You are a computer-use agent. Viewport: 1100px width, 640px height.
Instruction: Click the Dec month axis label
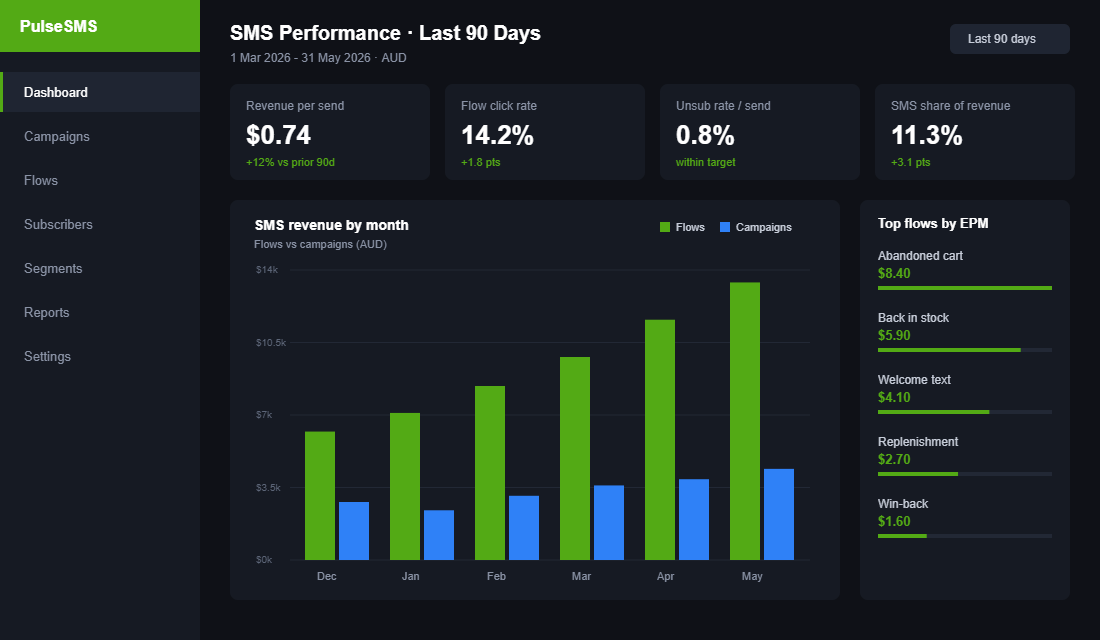pos(327,576)
